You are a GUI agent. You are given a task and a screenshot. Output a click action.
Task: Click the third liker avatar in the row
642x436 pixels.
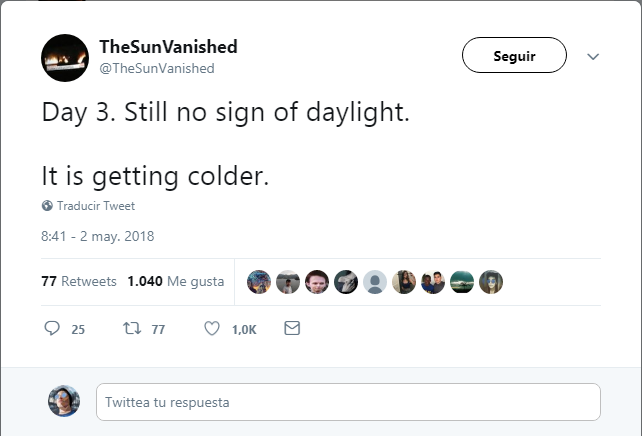pos(317,282)
